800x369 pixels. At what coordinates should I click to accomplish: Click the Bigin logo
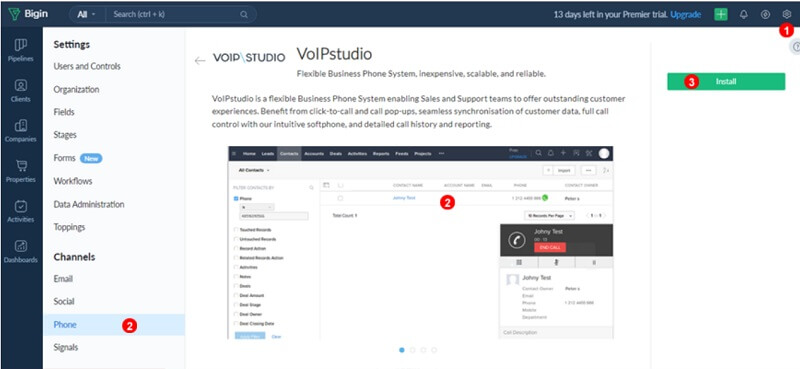click(x=28, y=14)
